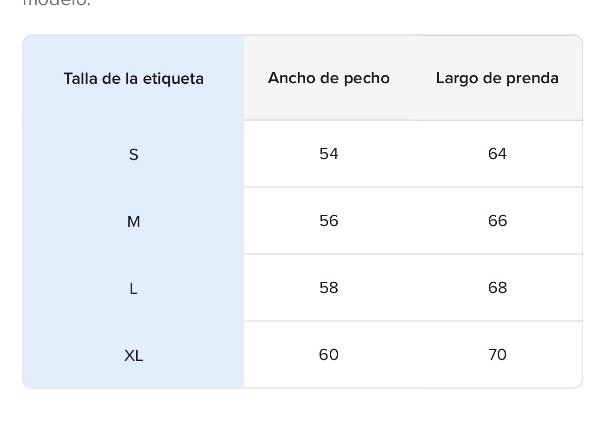This screenshot has height=433, width=600.
Task: Click garment length value 70
Action: point(497,355)
